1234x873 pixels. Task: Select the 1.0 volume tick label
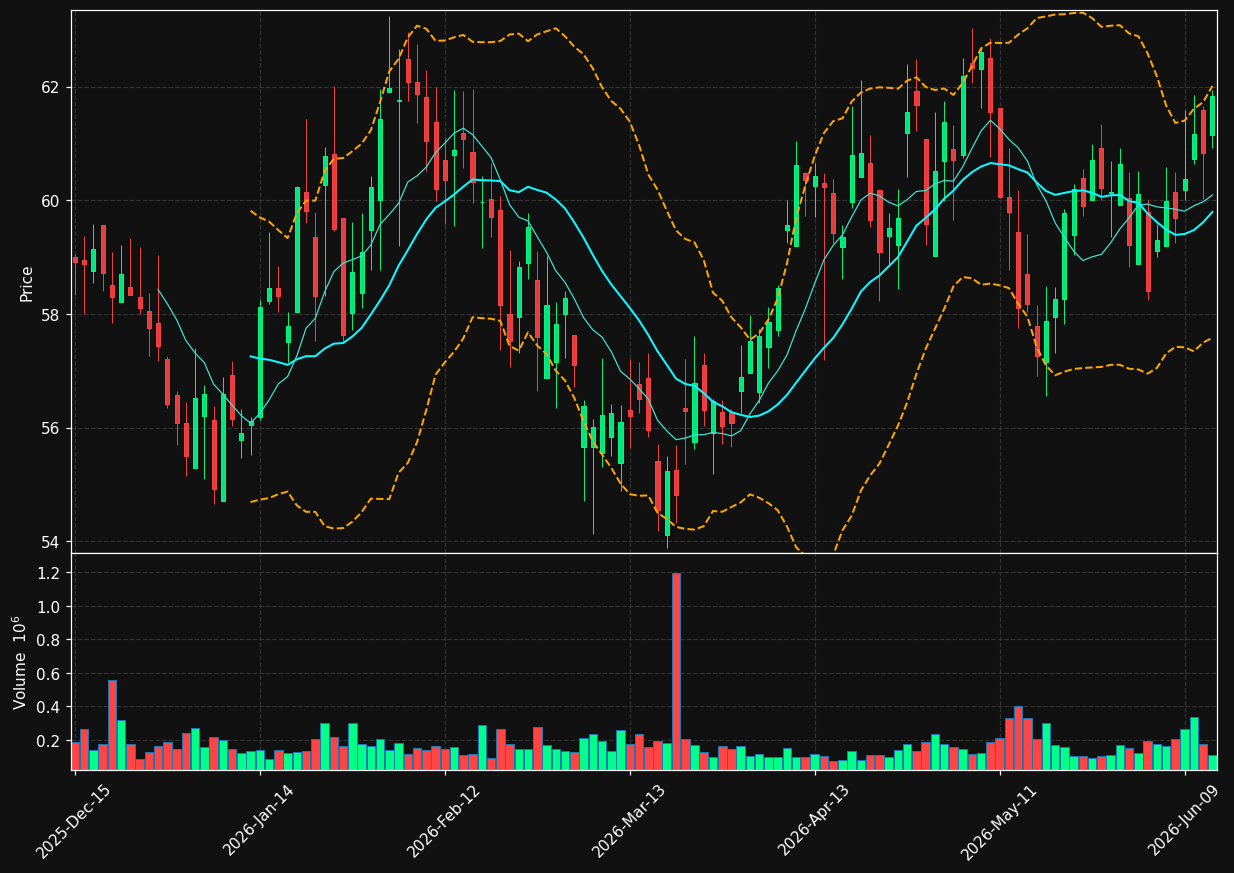tap(49, 607)
